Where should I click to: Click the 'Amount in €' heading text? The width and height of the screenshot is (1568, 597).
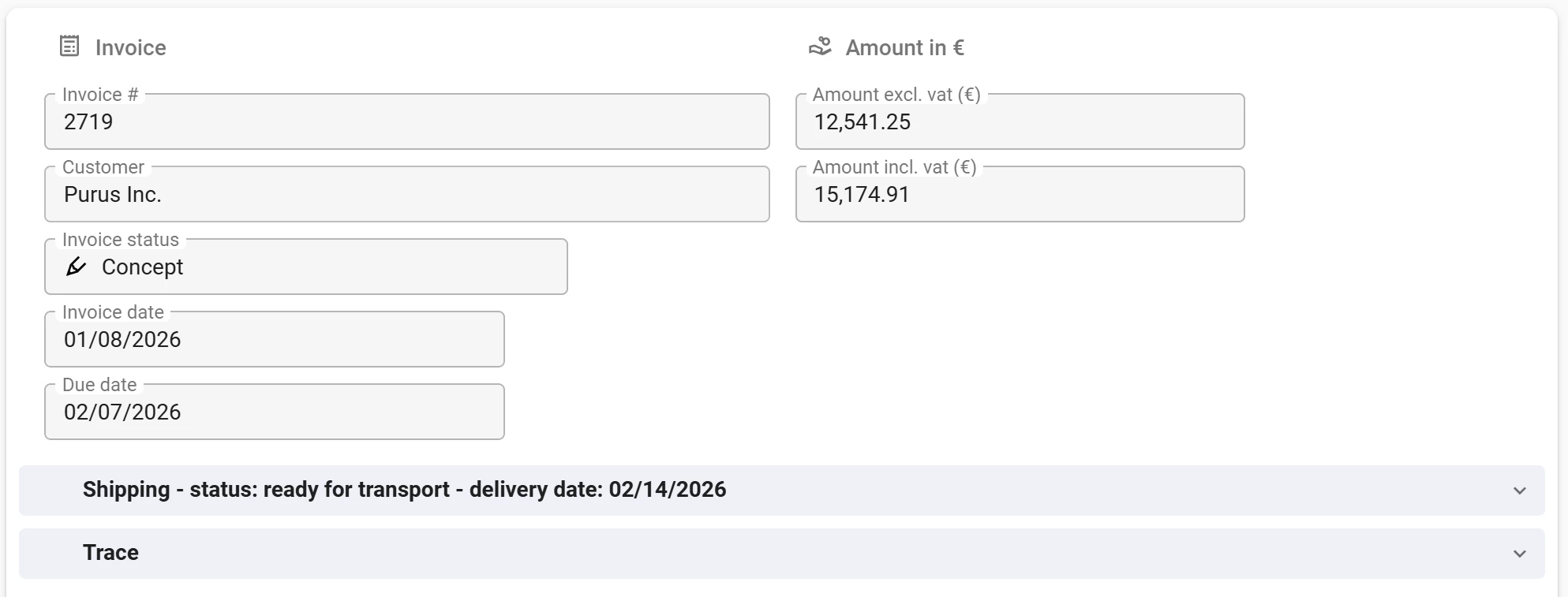coord(904,47)
